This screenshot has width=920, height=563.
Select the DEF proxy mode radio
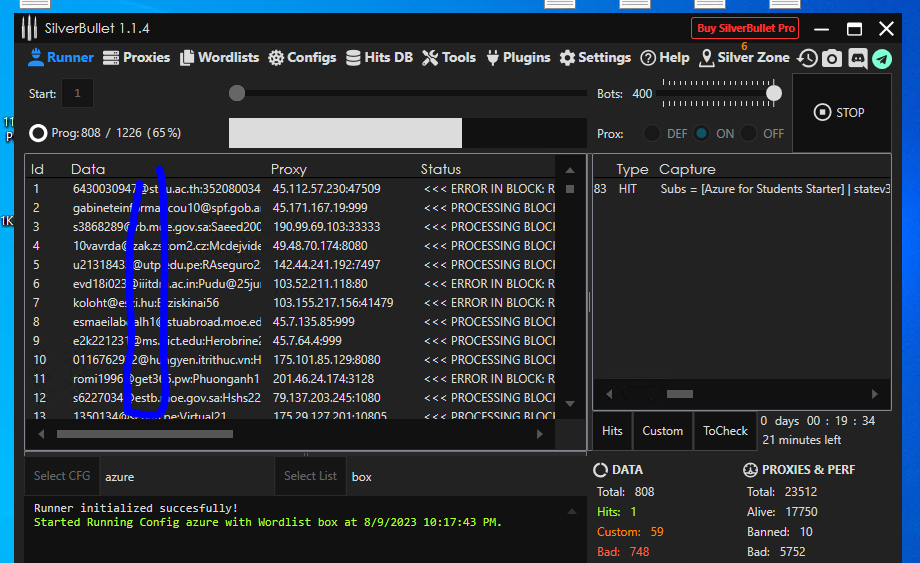point(651,133)
